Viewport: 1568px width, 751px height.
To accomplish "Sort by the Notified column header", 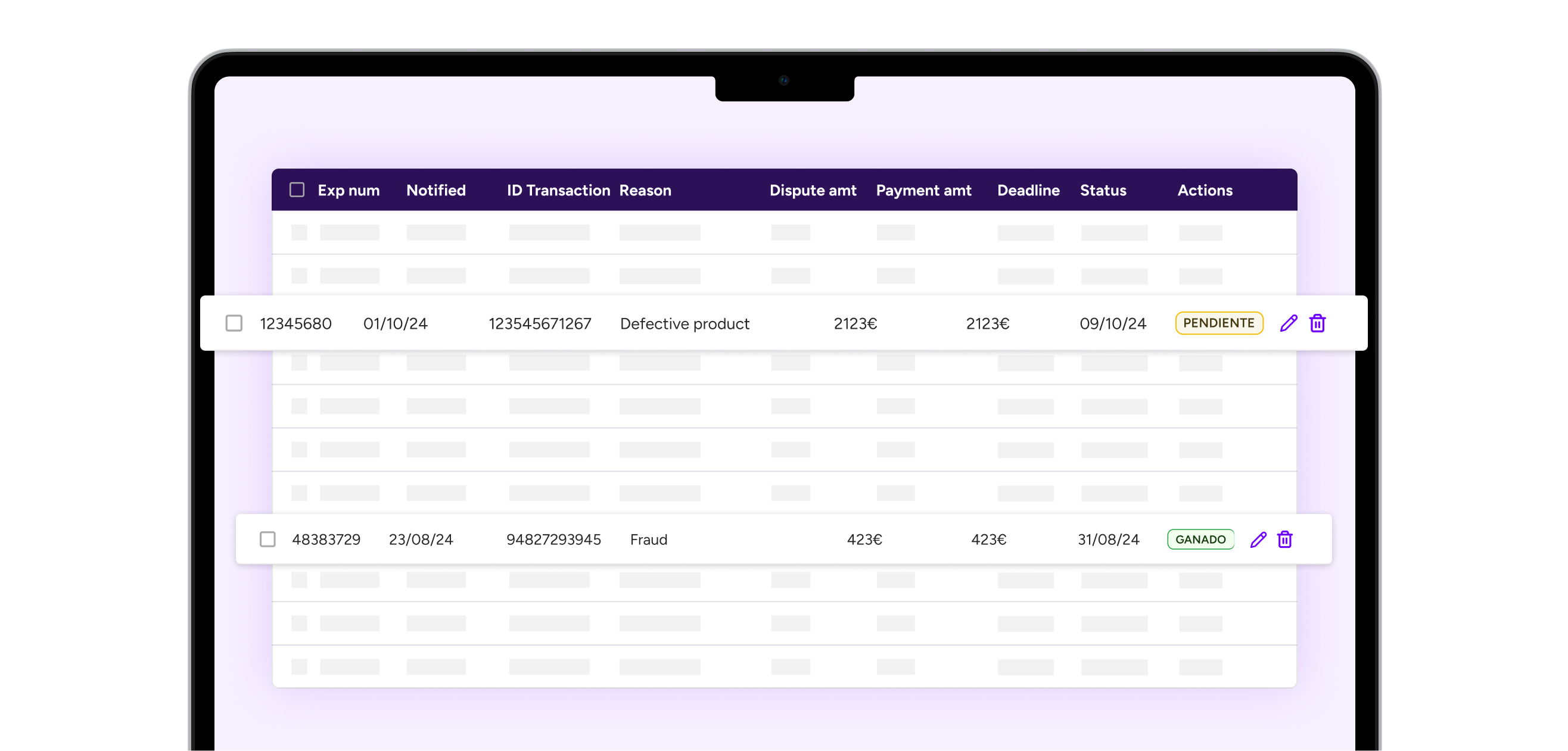I will (x=436, y=191).
